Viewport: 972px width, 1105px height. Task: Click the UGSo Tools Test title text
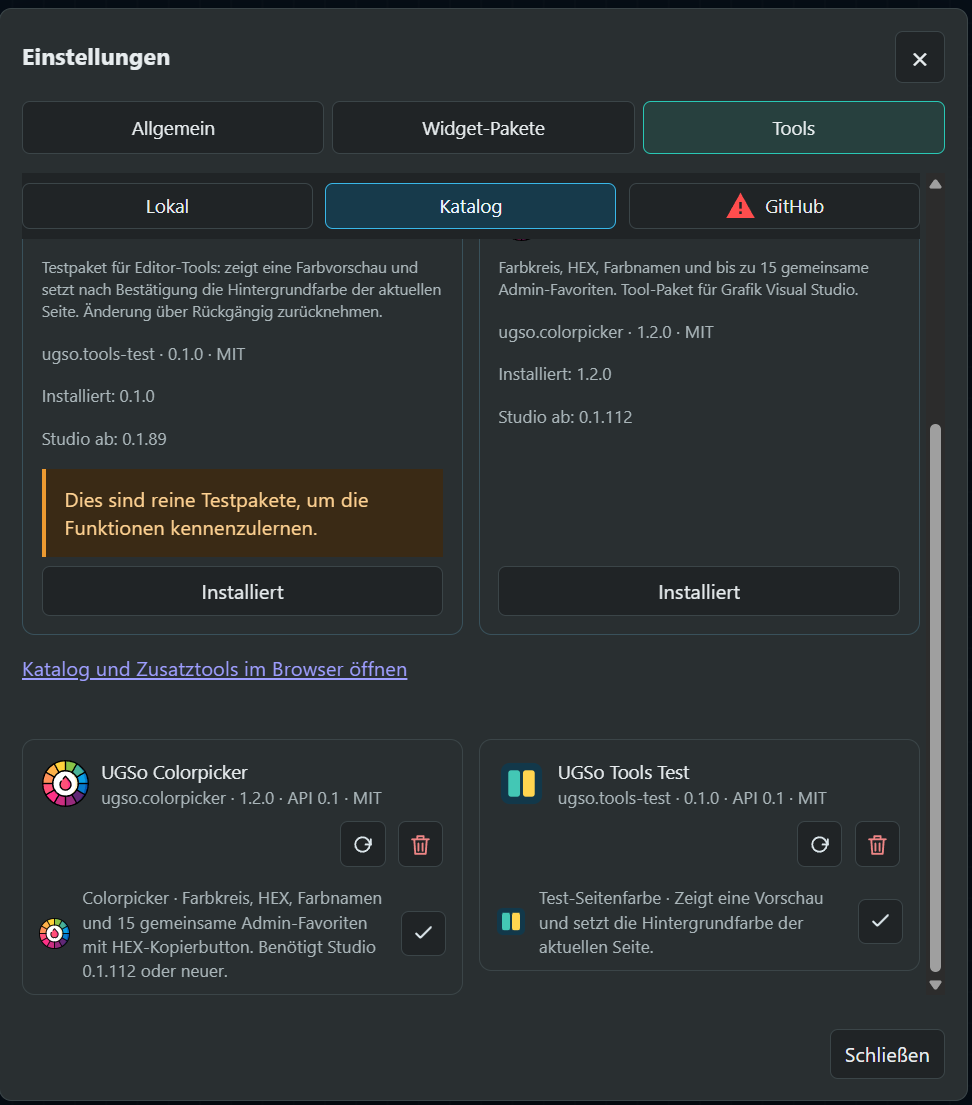click(x=623, y=772)
